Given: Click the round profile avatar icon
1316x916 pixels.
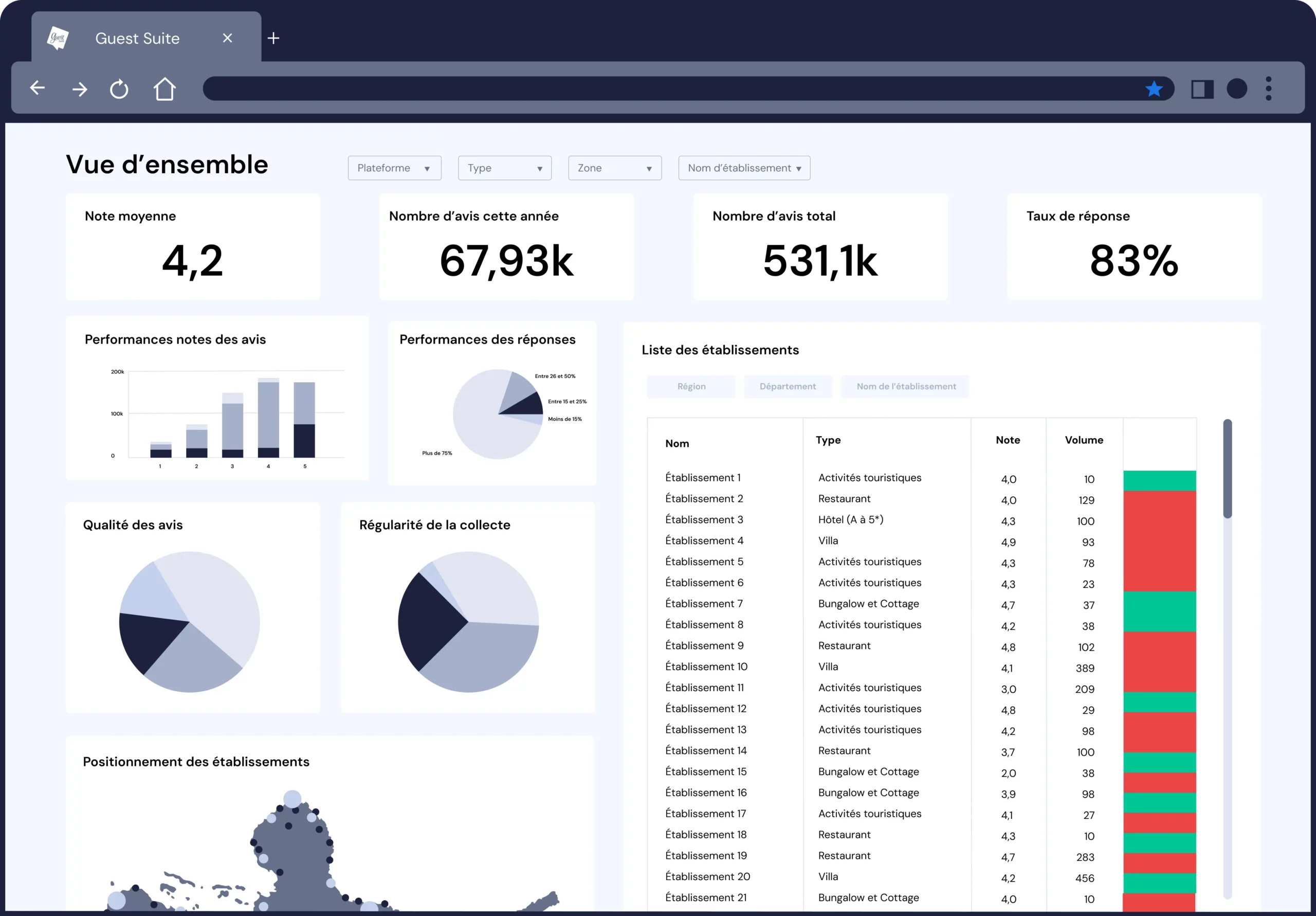Looking at the screenshot, I should [x=1236, y=89].
